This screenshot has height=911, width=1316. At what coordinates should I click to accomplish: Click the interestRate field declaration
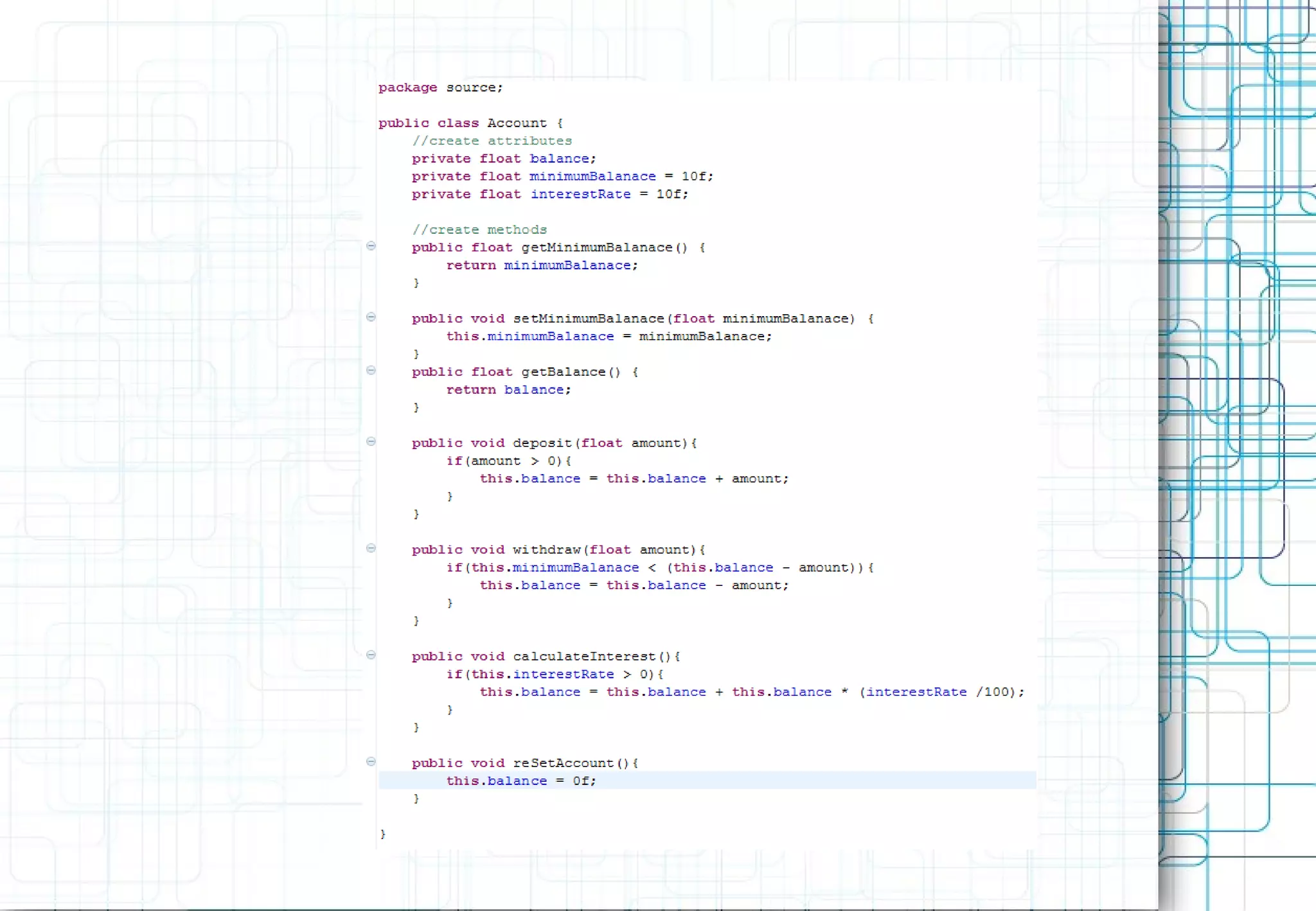coord(580,194)
